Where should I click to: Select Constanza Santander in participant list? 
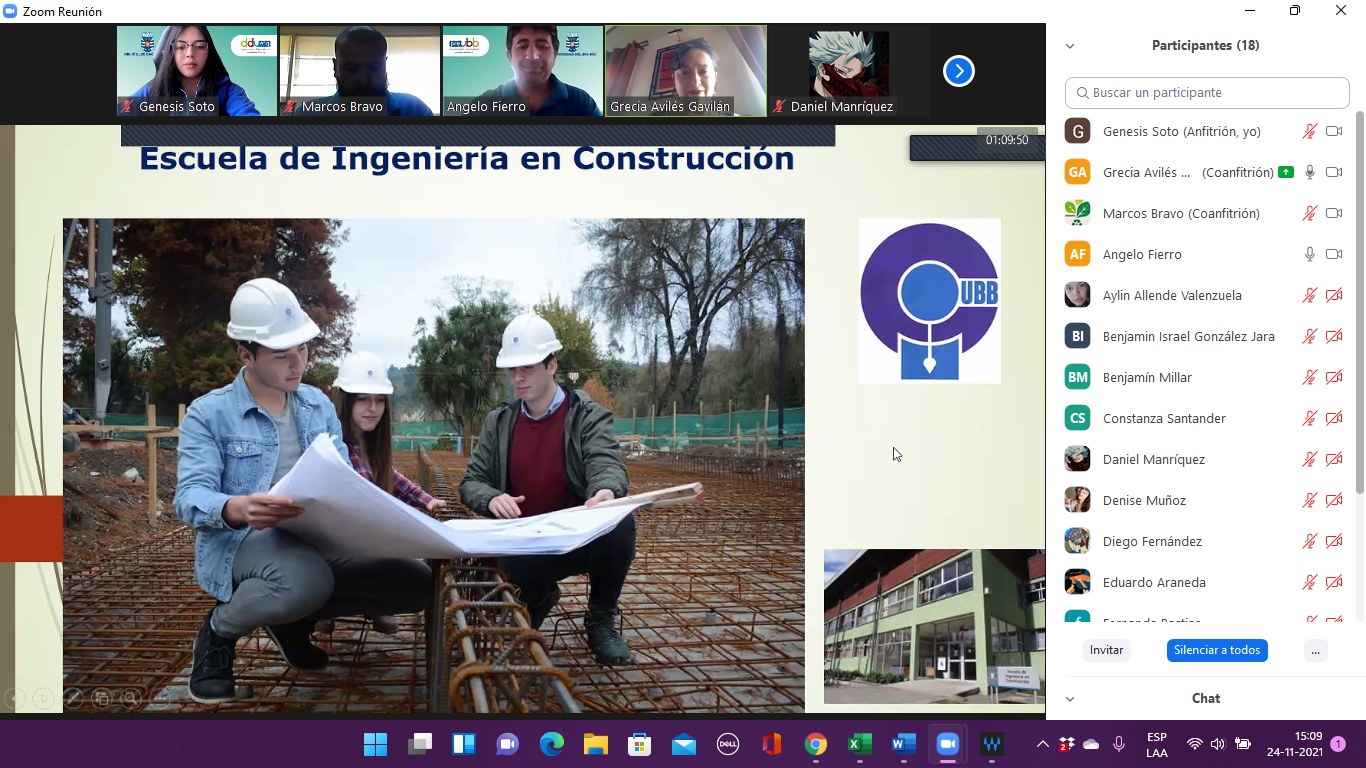point(1164,419)
